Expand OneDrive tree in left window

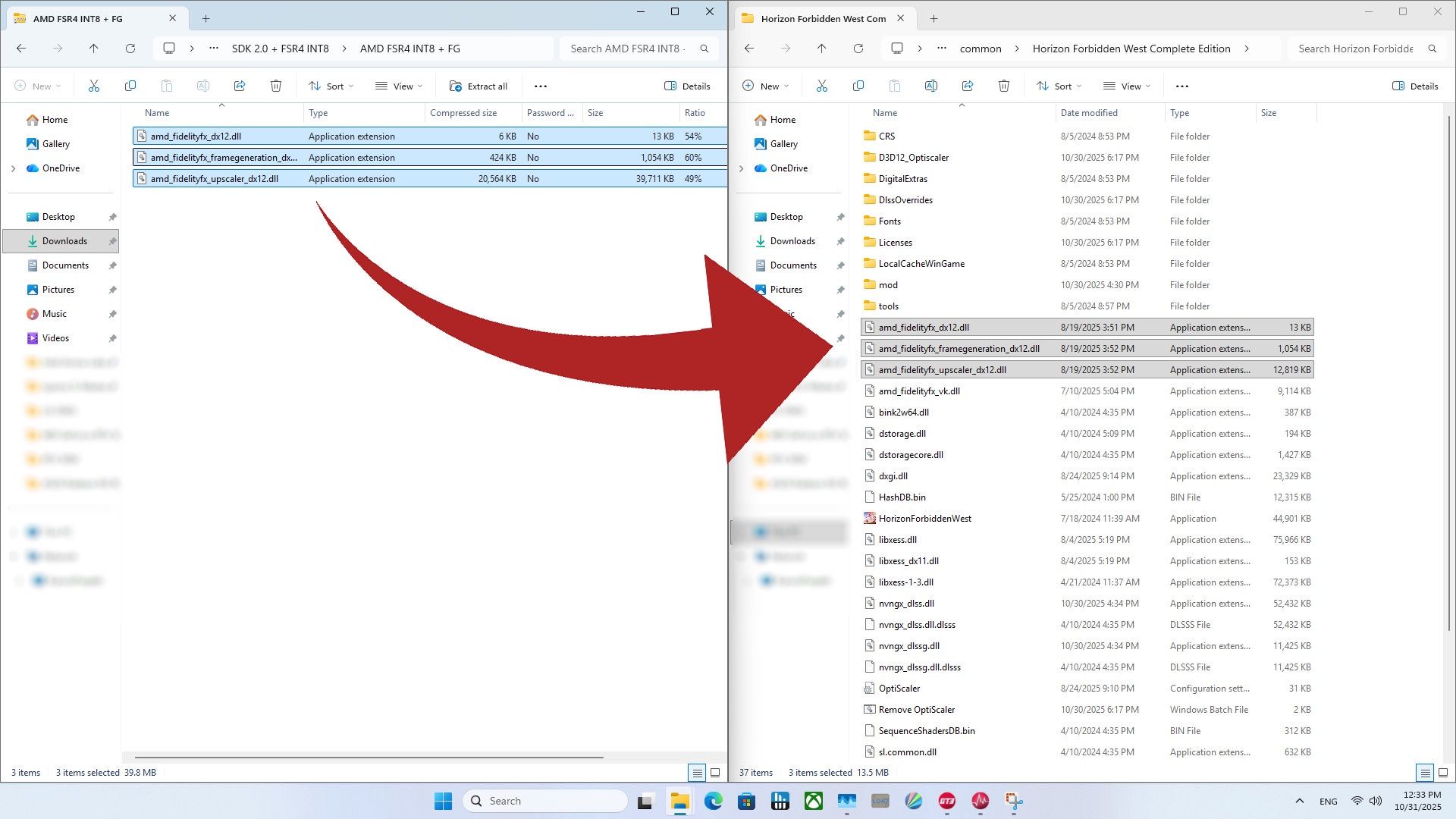13,168
